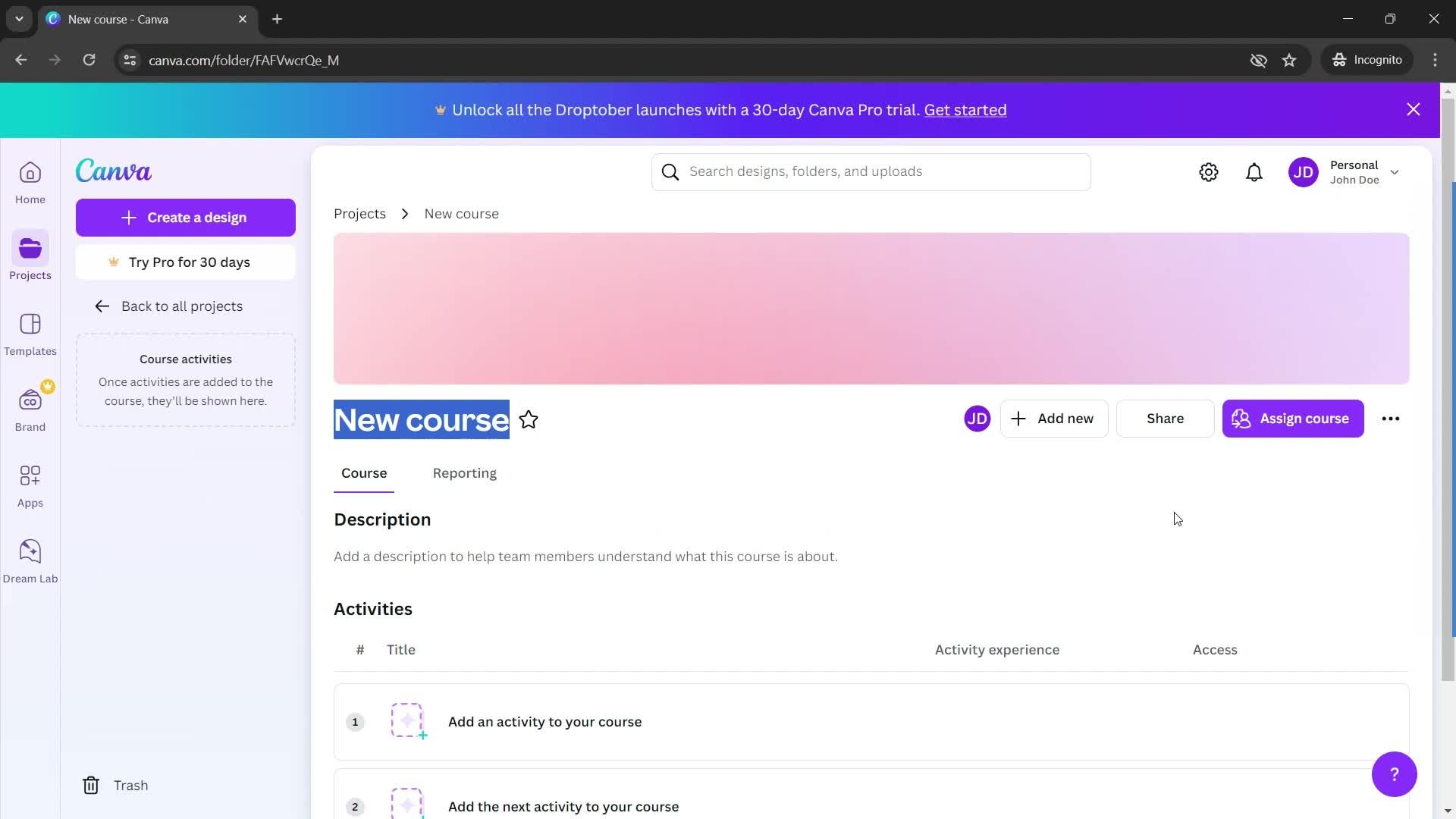
Task: Click the Share button
Action: (1165, 418)
